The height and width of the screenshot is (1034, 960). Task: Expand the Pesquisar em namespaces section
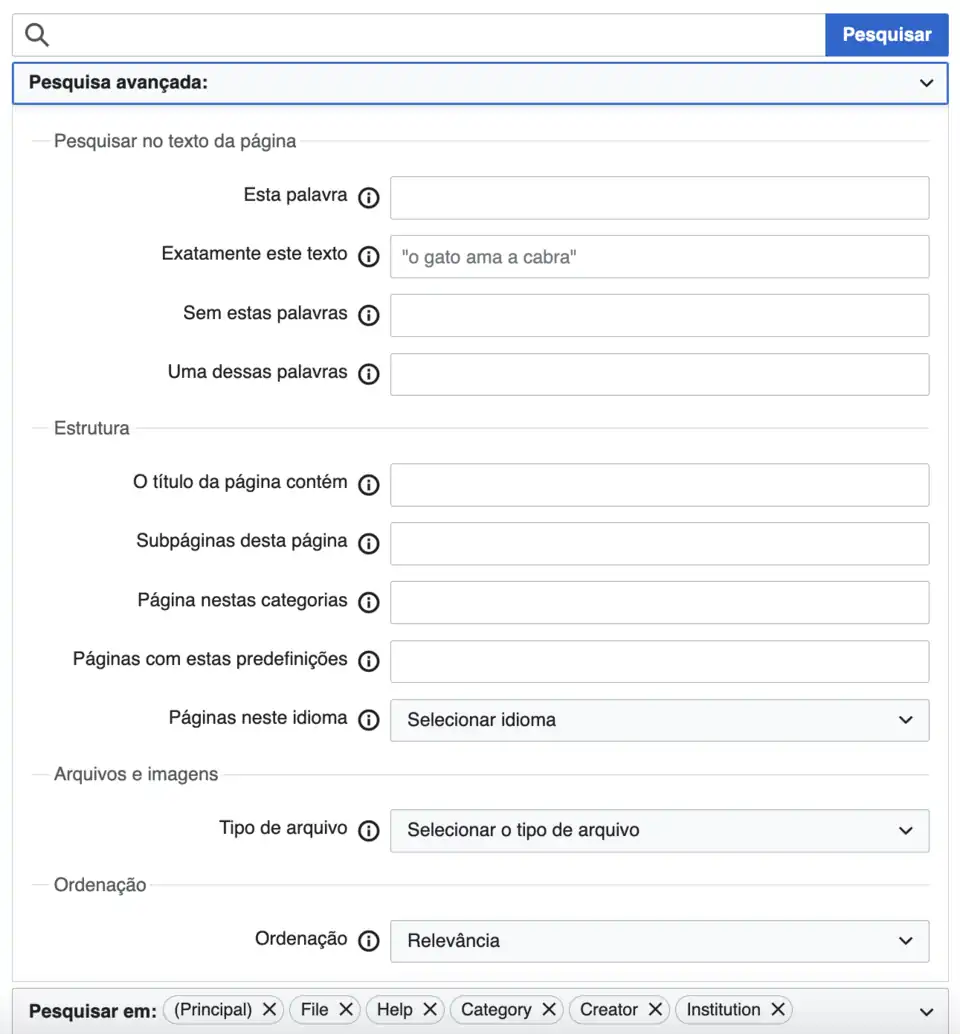click(x=926, y=1010)
